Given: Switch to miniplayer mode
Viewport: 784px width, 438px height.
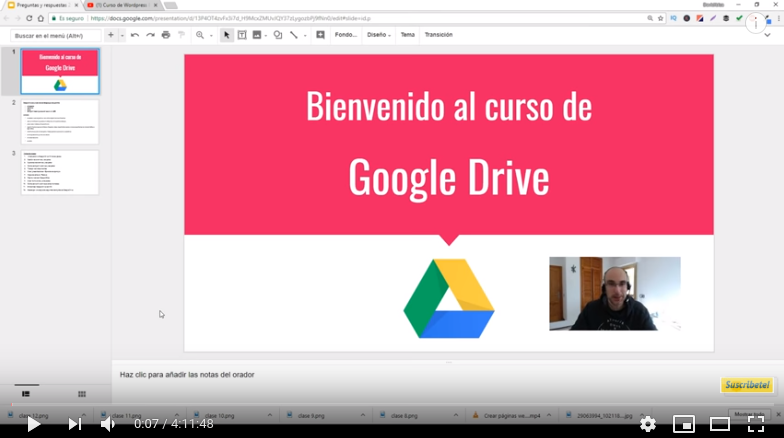Looking at the screenshot, I should click(684, 424).
